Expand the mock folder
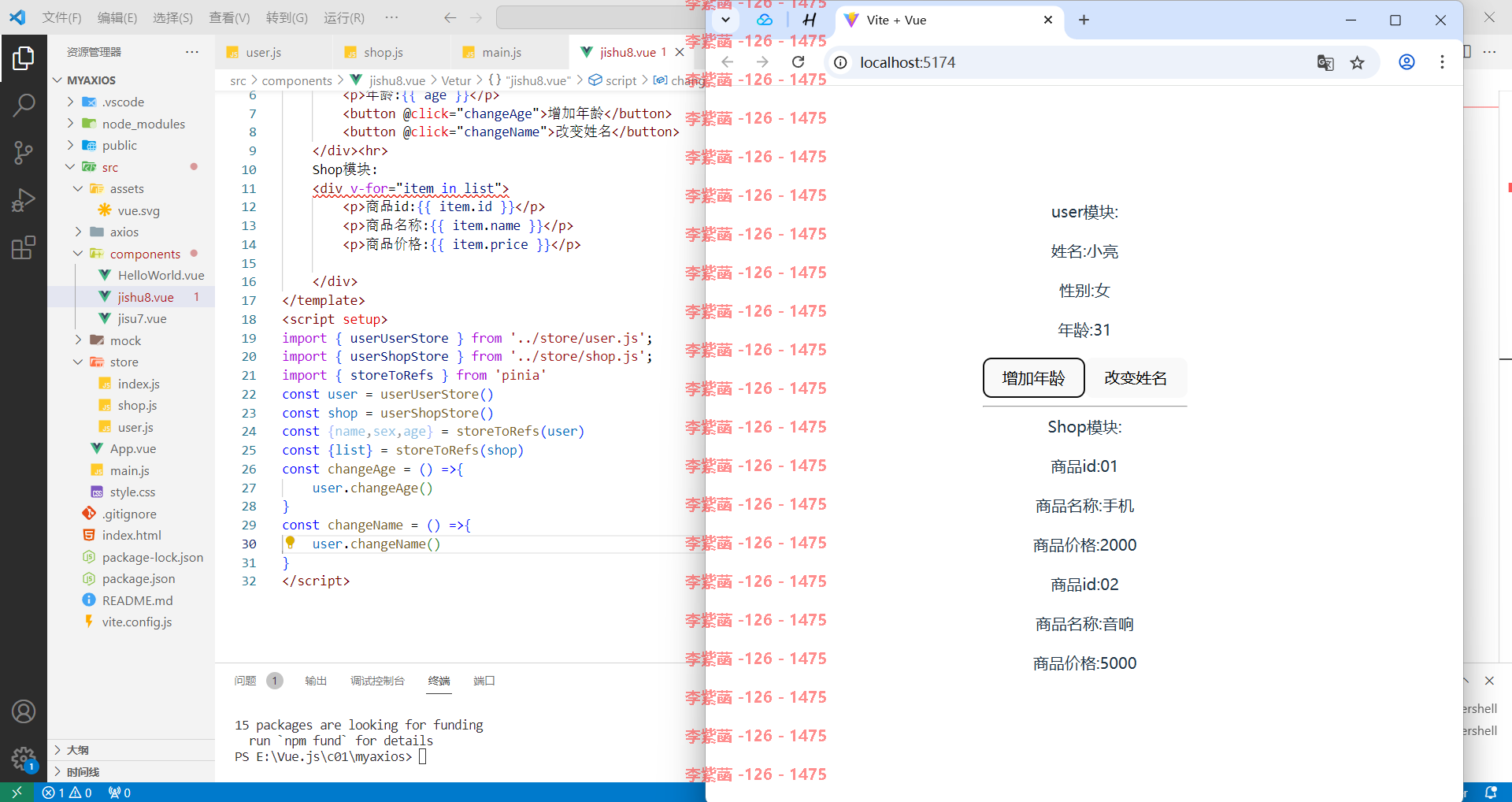1512x802 pixels. 78,340
